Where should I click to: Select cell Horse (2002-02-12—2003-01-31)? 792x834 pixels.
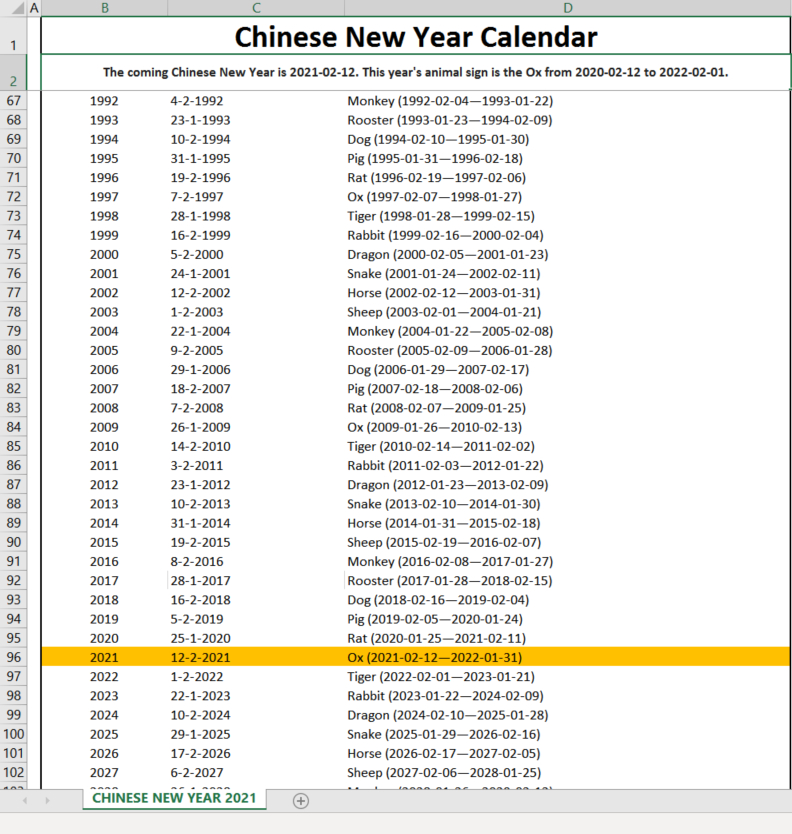568,293
